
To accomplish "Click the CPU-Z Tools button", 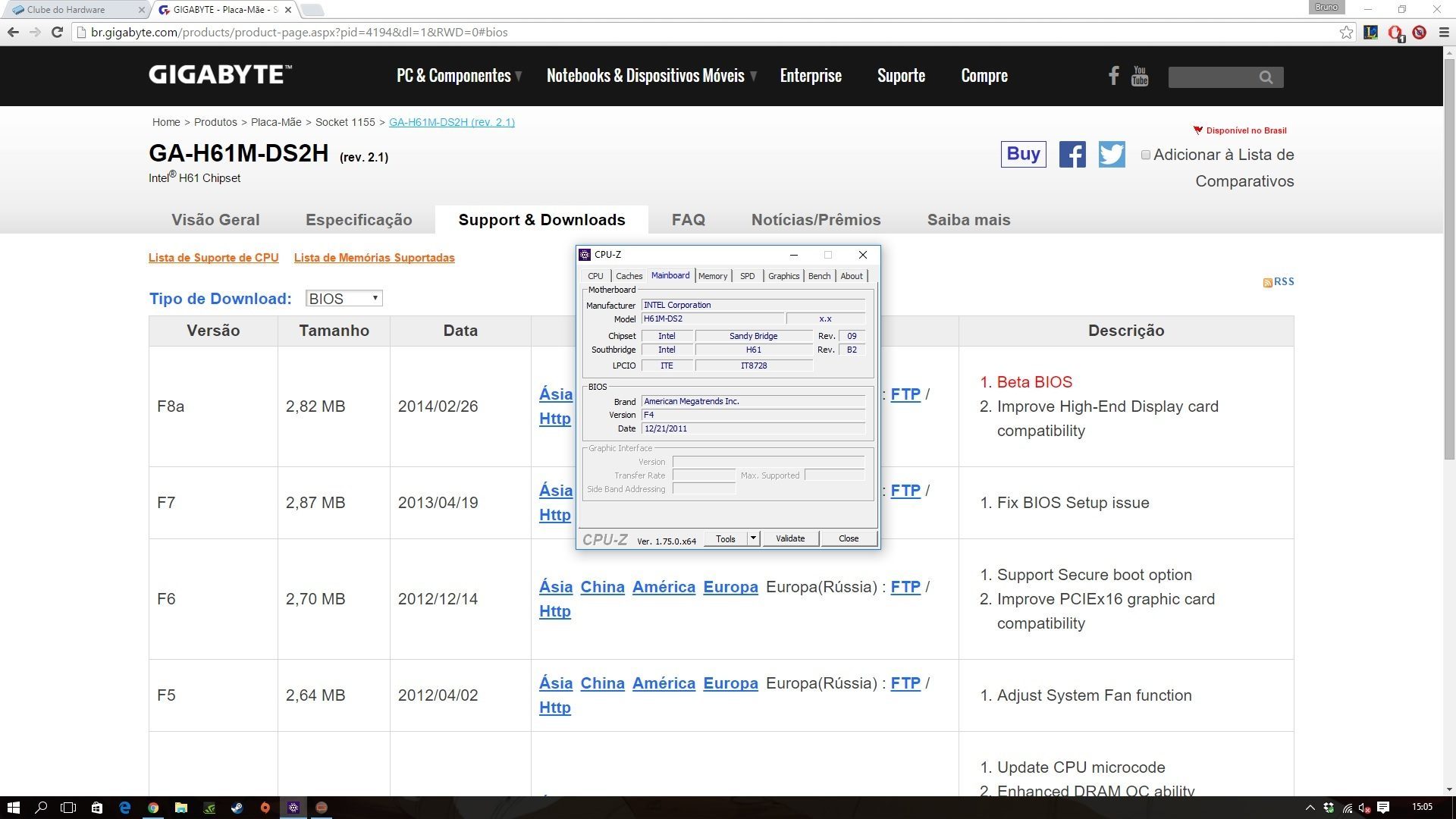I will 726,538.
